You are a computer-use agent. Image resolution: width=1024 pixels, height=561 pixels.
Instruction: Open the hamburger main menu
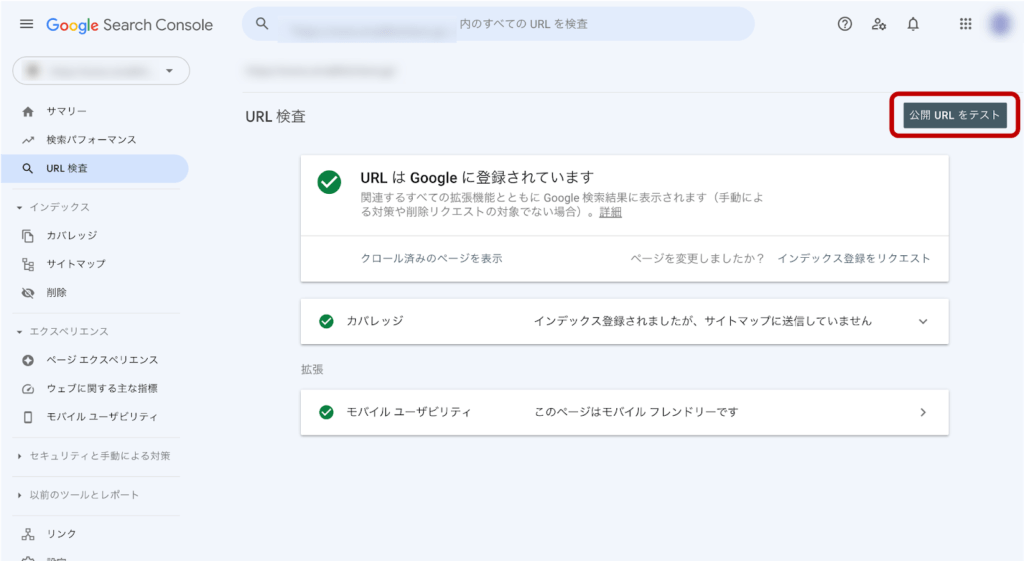click(x=26, y=24)
